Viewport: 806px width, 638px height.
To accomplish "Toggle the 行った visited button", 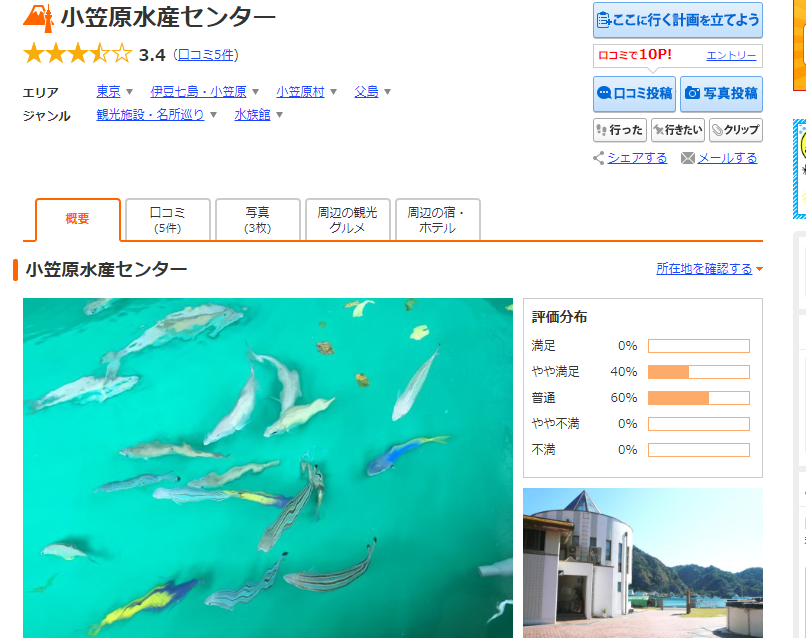I will click(620, 130).
